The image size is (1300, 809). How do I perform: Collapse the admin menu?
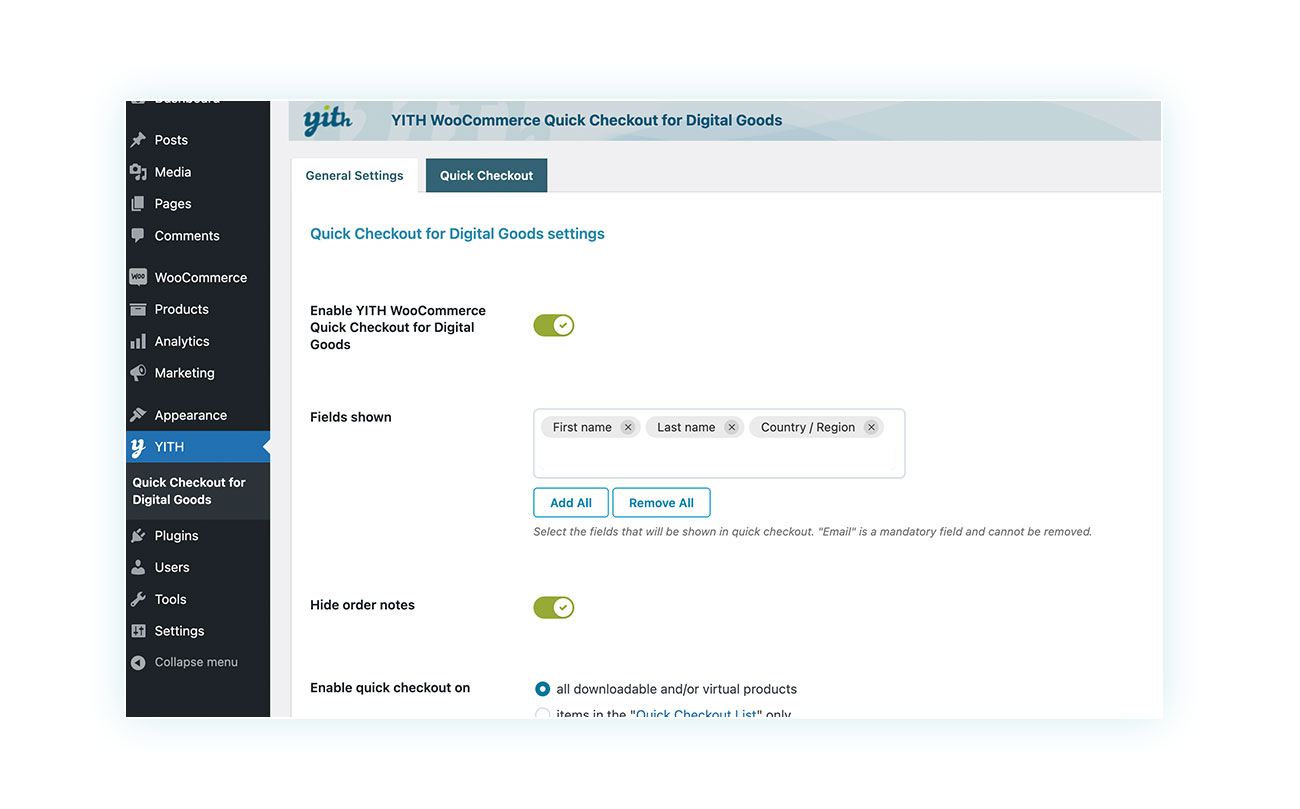point(196,661)
